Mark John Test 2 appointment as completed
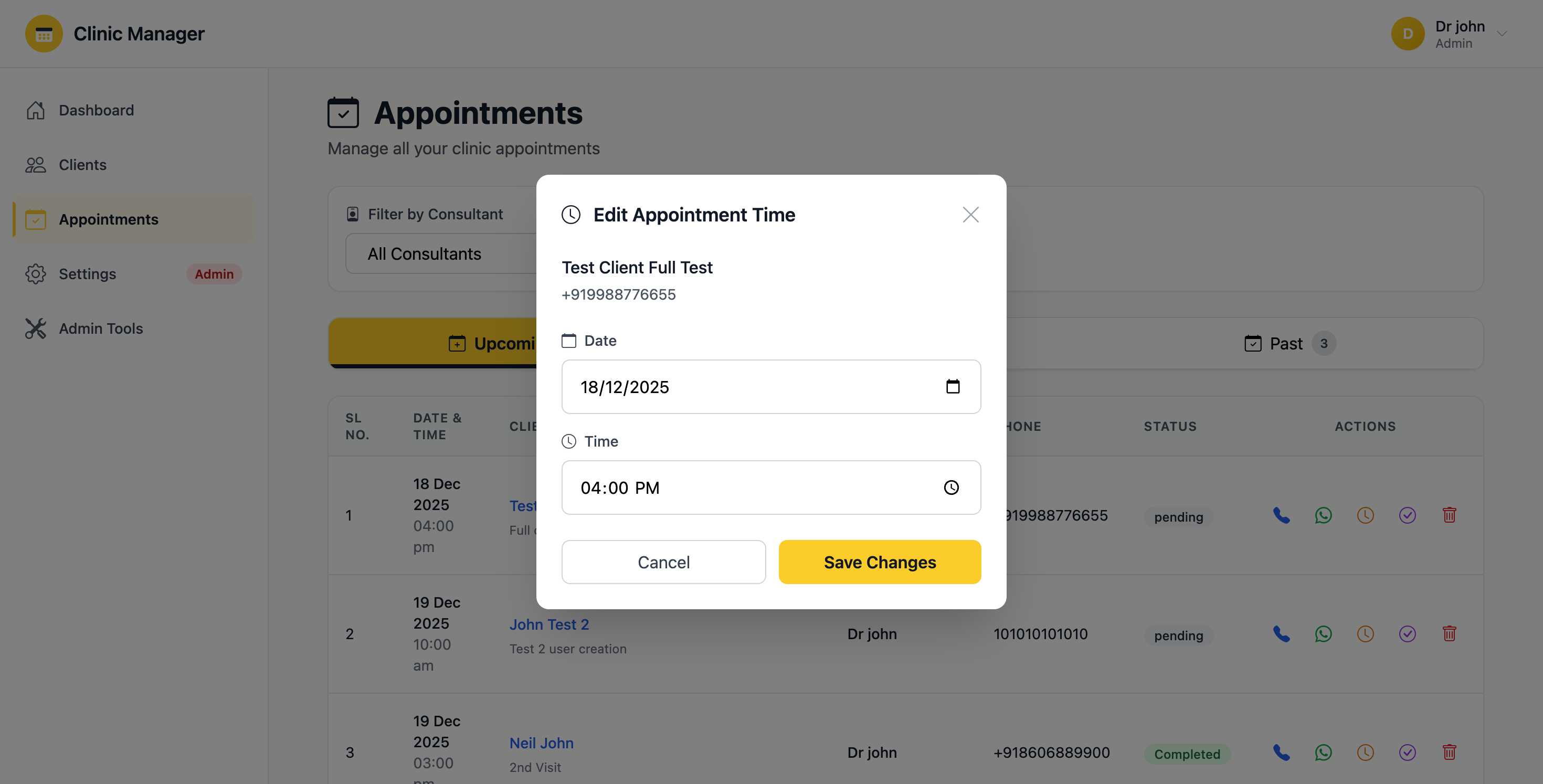1543x784 pixels. click(1408, 634)
